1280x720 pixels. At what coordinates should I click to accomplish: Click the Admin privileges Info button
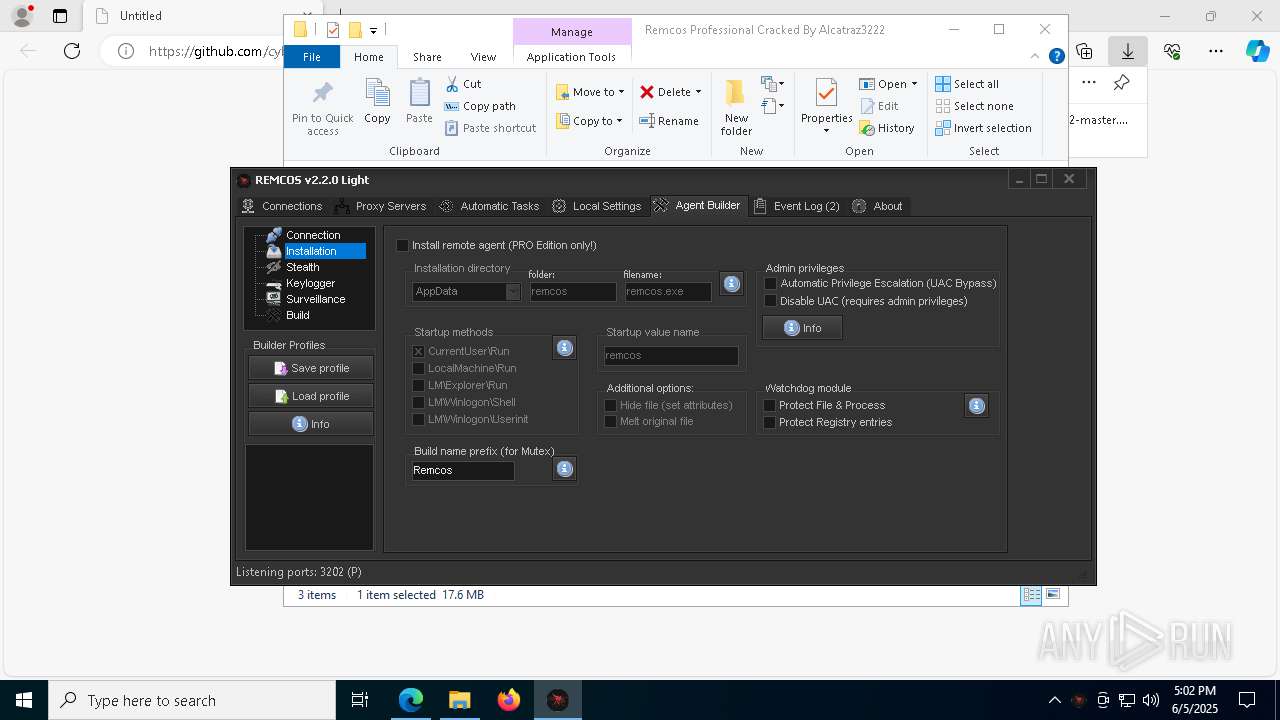(802, 328)
